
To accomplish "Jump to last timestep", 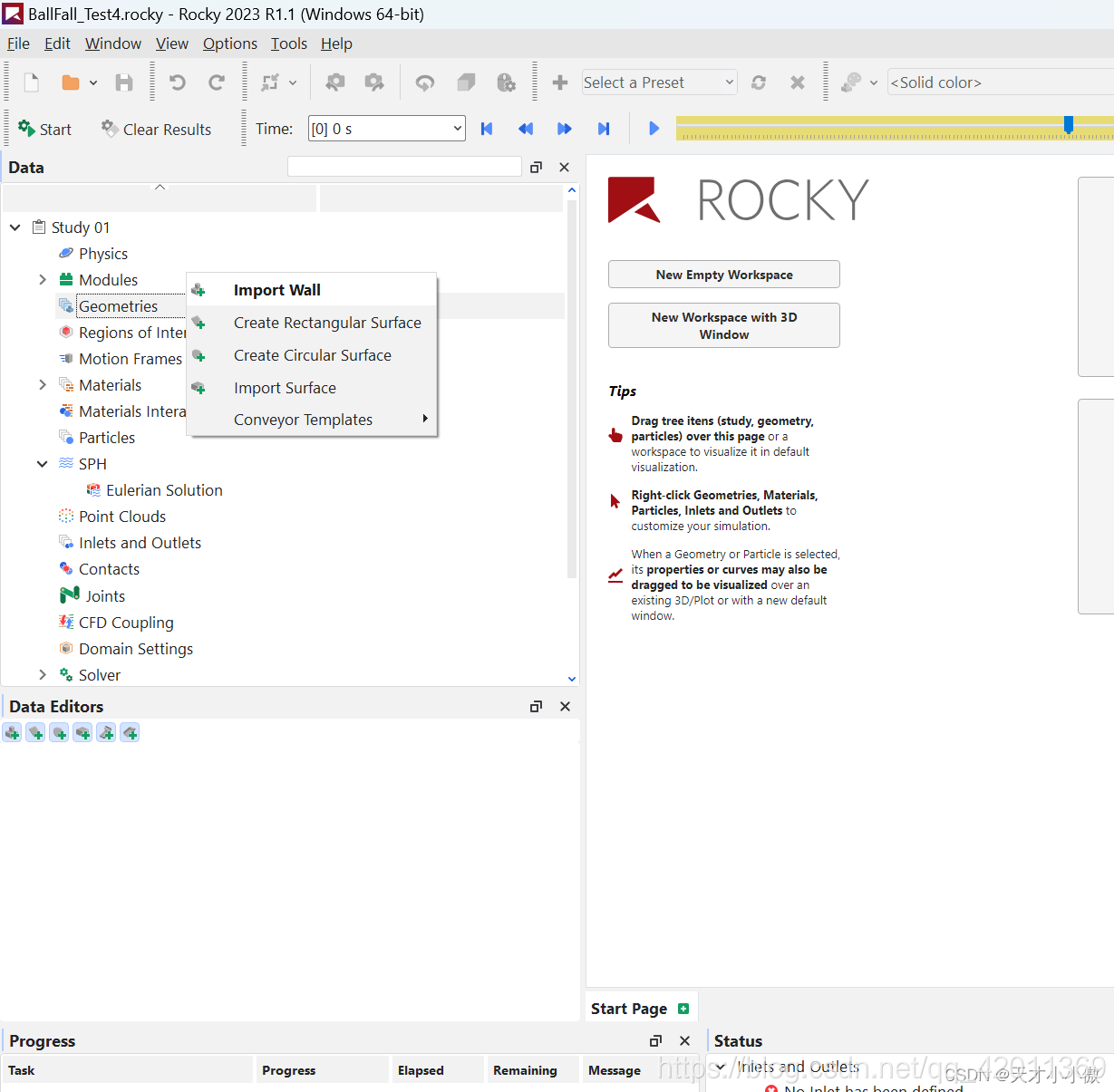I will point(604,129).
